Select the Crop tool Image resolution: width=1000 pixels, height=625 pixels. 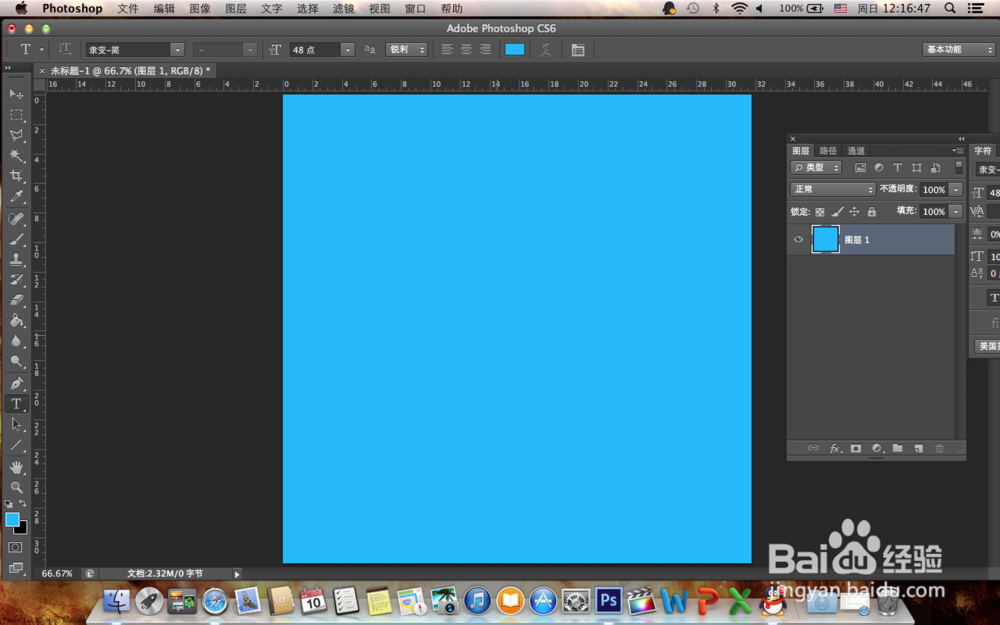pos(17,176)
